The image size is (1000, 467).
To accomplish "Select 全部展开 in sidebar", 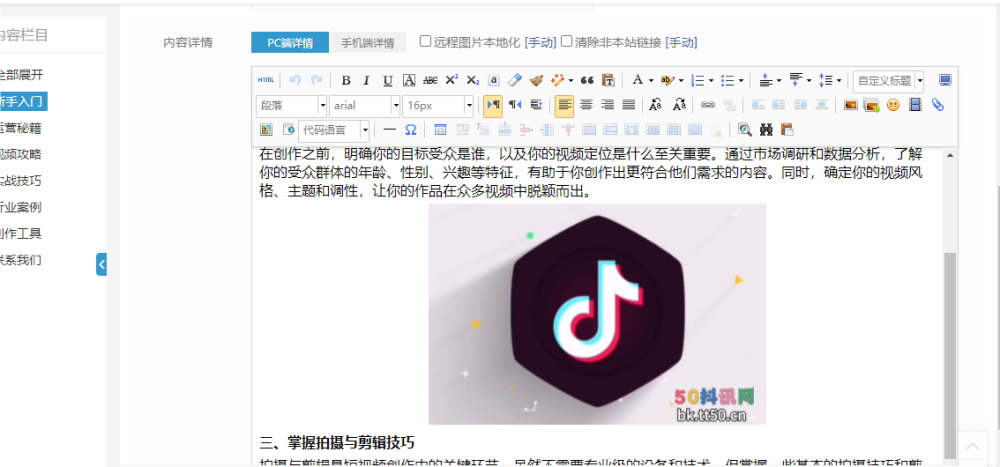I will [20, 75].
